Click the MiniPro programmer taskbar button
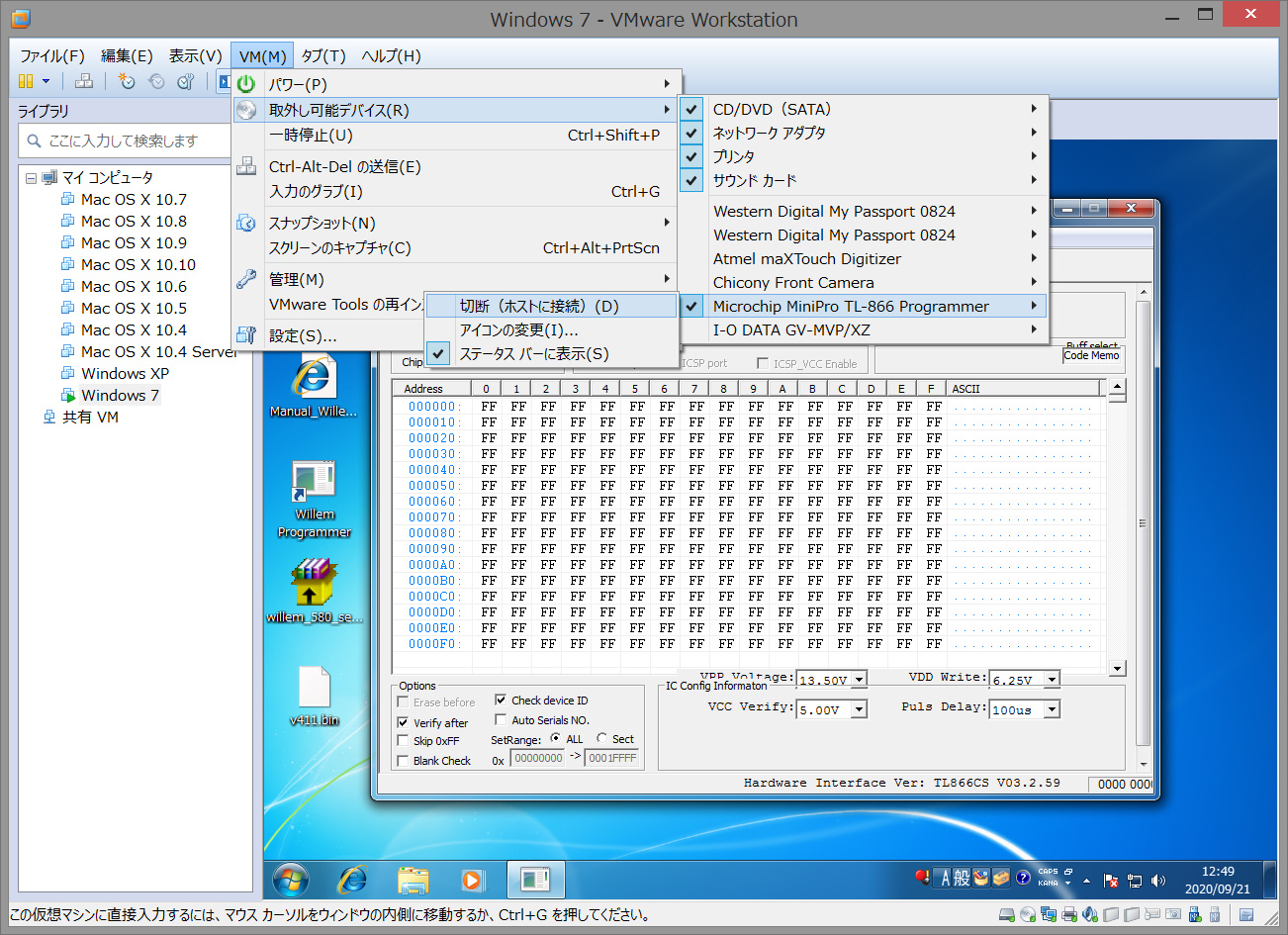This screenshot has height=935, width=1288. point(535,879)
